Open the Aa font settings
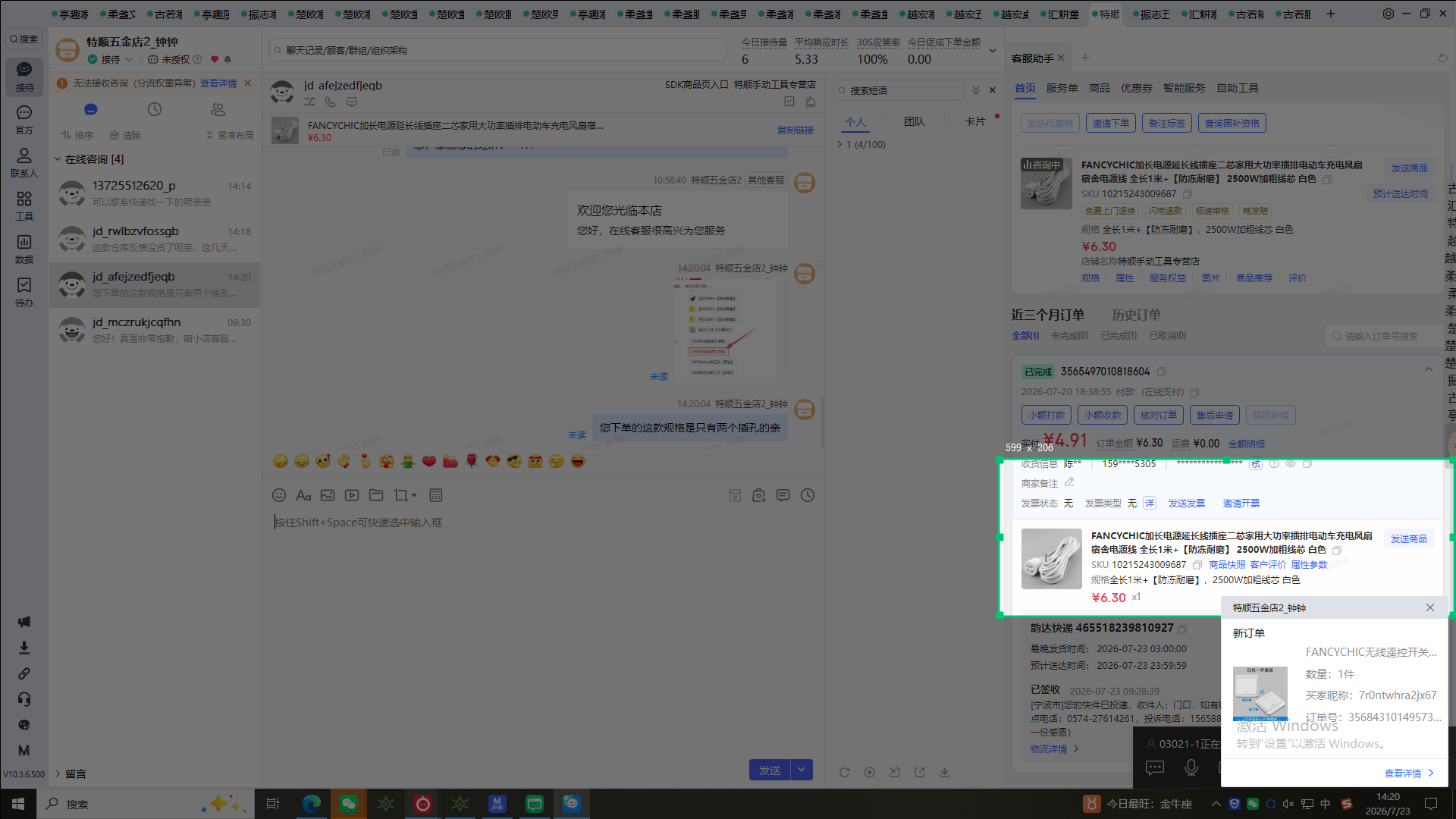The image size is (1456, 819). pyautogui.click(x=303, y=495)
